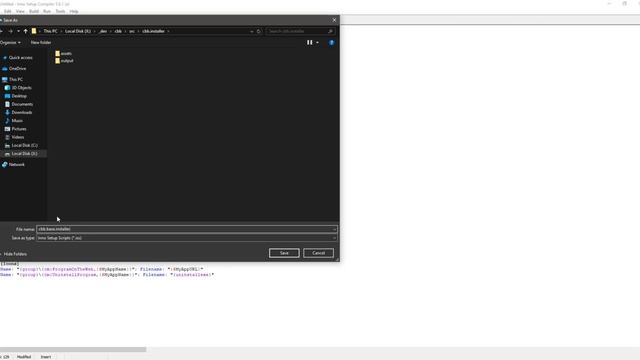Click Local Disk breadcrumb in address bar

tap(78, 31)
